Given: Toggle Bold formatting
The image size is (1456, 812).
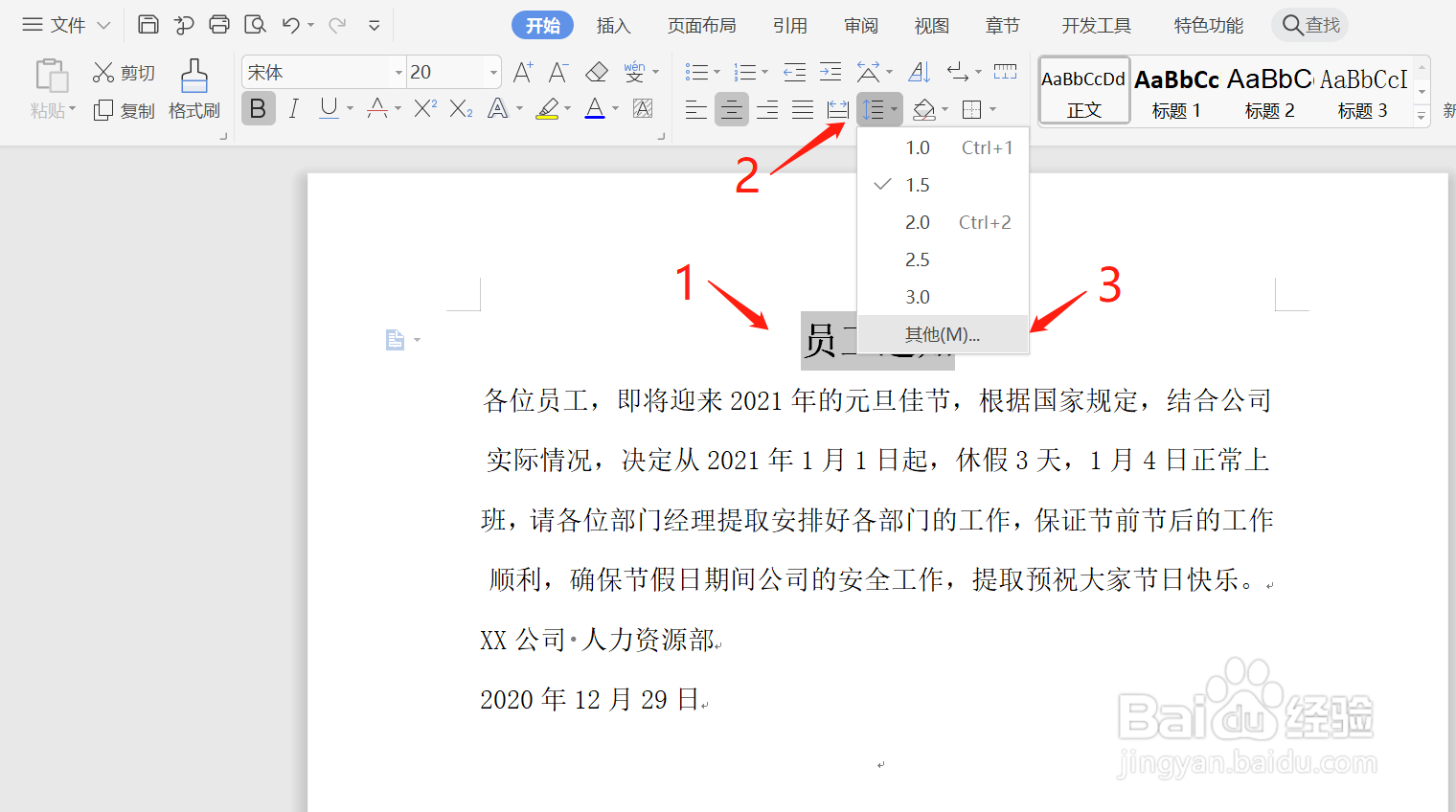Looking at the screenshot, I should pos(258,109).
